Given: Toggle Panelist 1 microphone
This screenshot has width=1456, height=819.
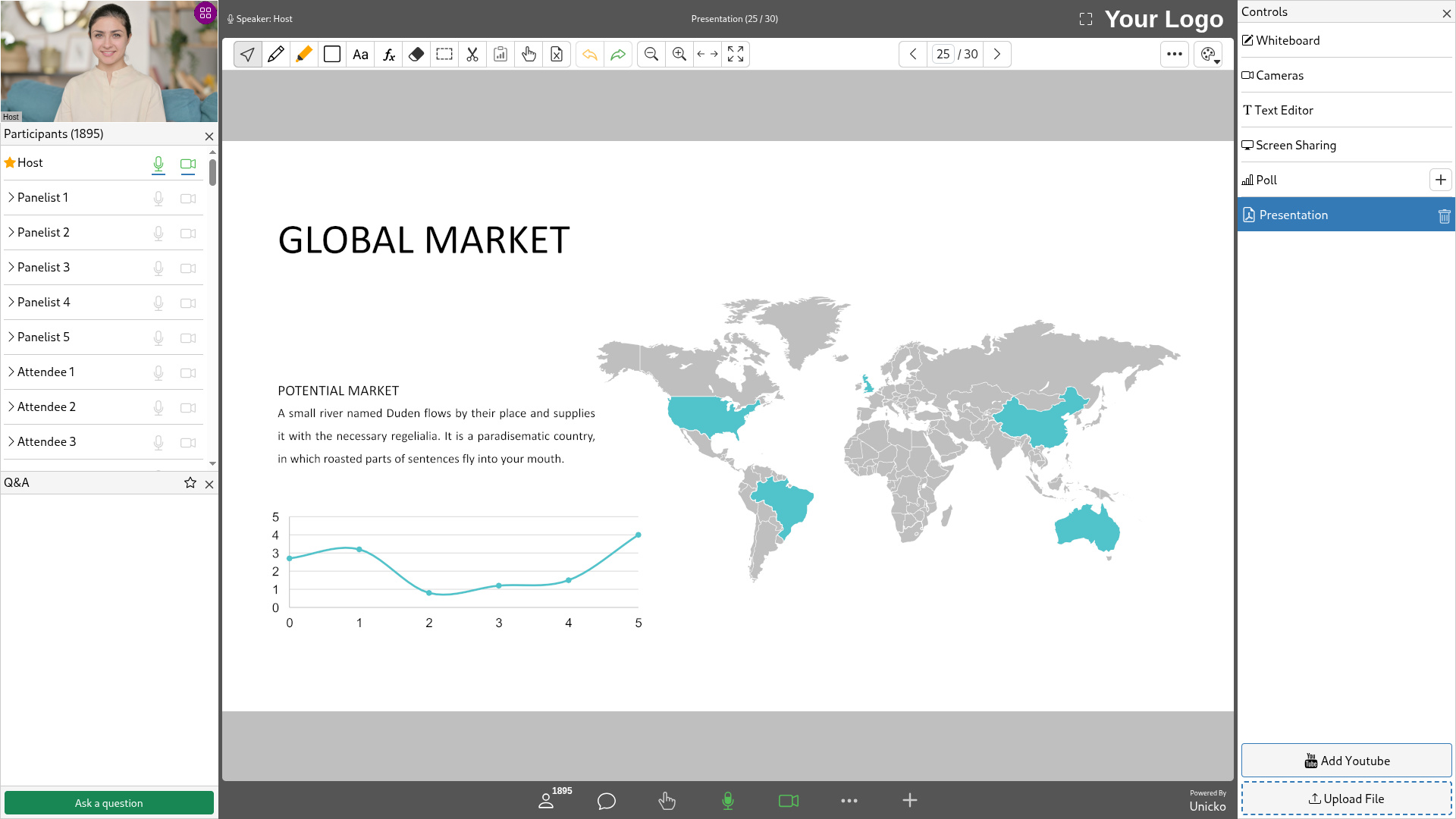Looking at the screenshot, I should (158, 199).
